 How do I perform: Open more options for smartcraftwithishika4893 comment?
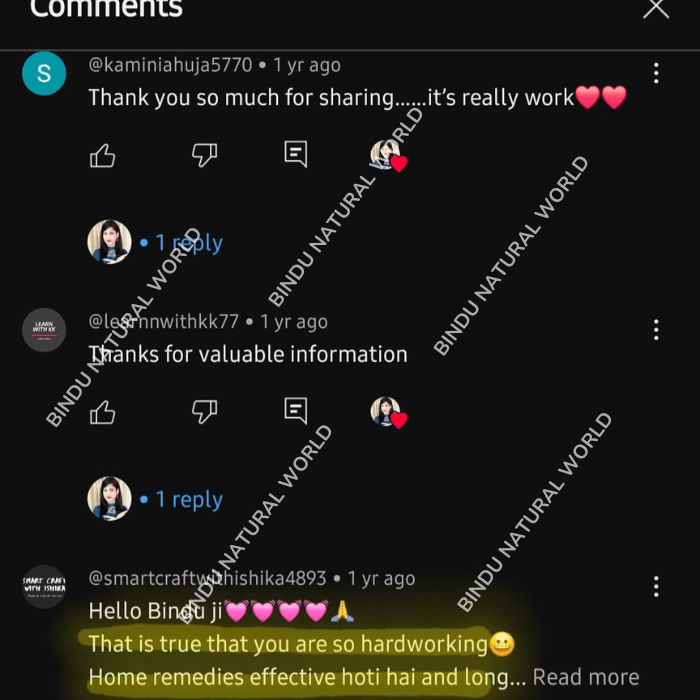point(656,587)
